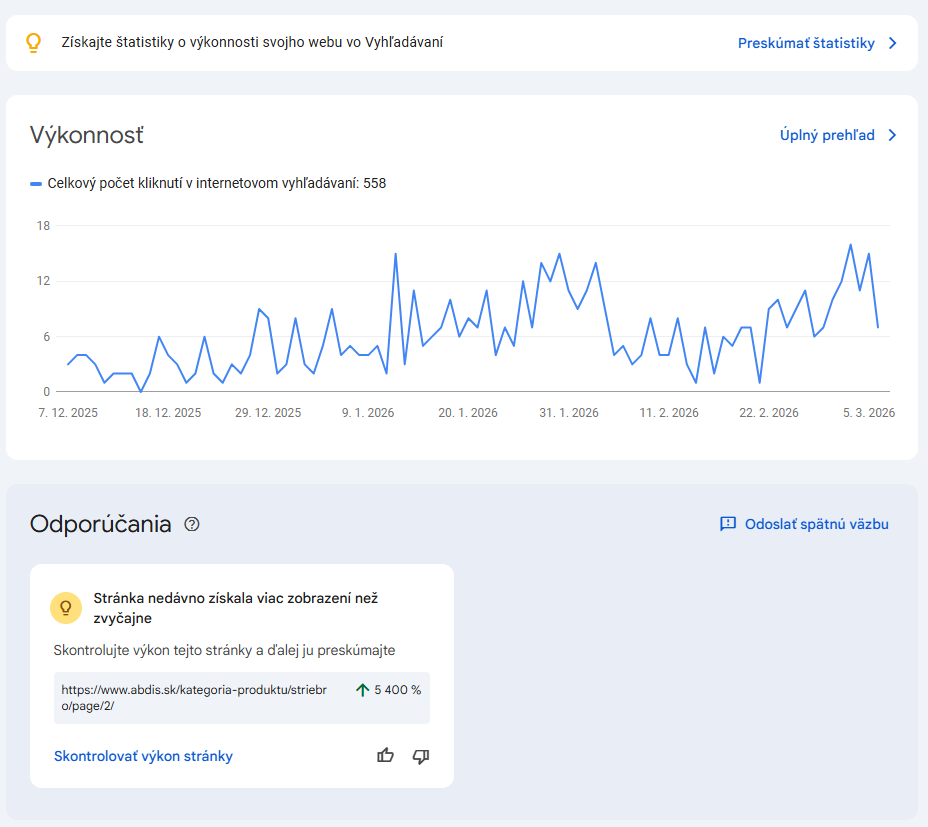This screenshot has height=827, width=928.
Task: Click the help question mark next to Odporúčania
Action: [x=192, y=524]
